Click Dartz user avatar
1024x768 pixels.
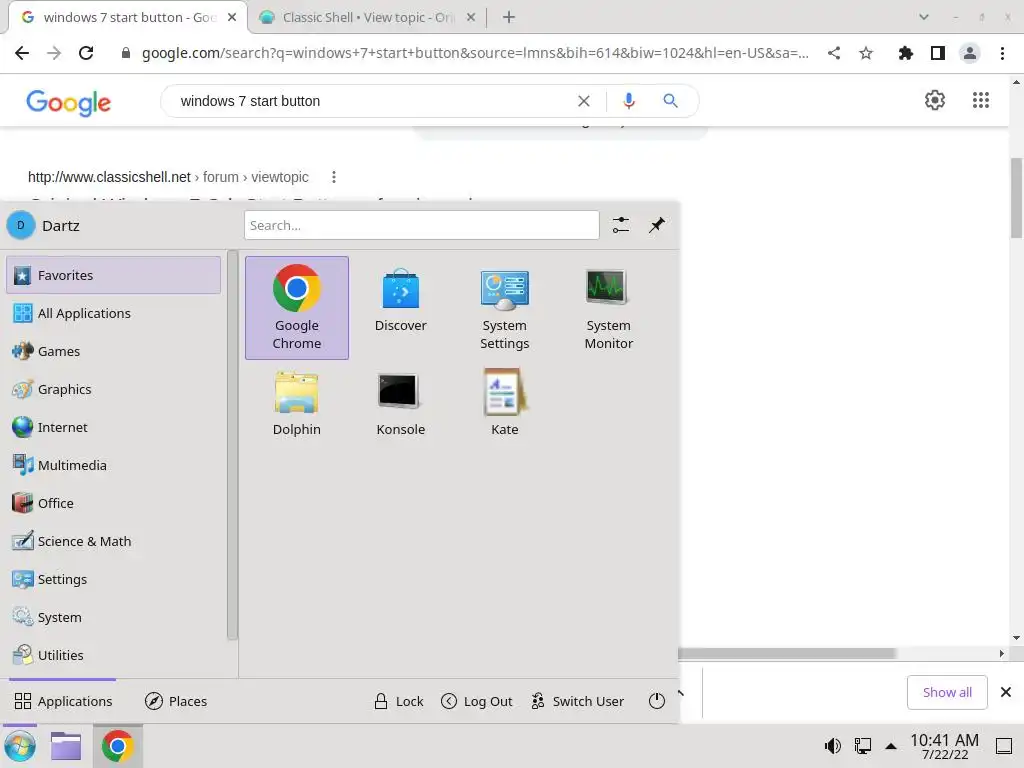pyautogui.click(x=20, y=225)
